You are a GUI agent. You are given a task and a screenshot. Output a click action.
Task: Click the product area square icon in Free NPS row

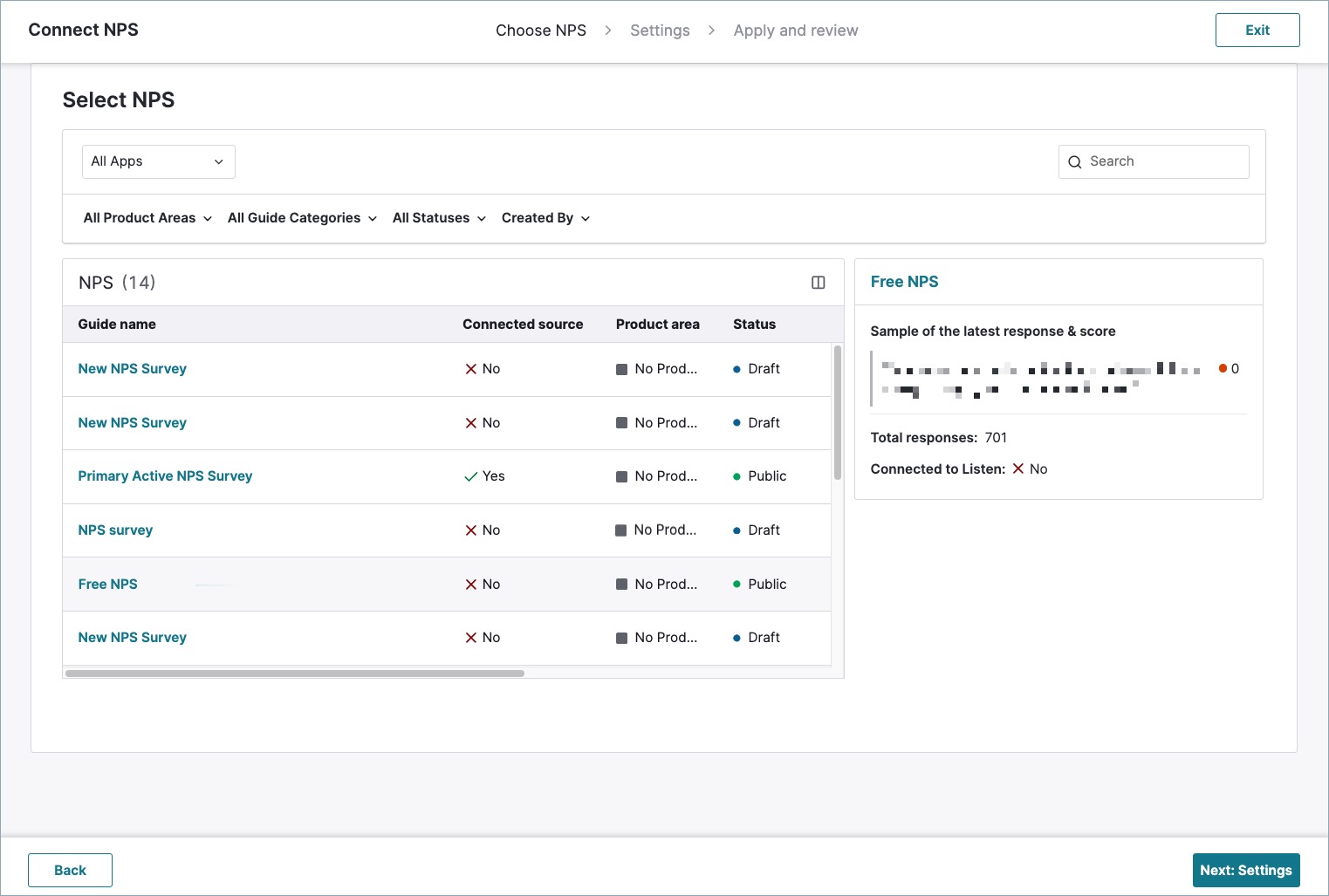point(621,585)
